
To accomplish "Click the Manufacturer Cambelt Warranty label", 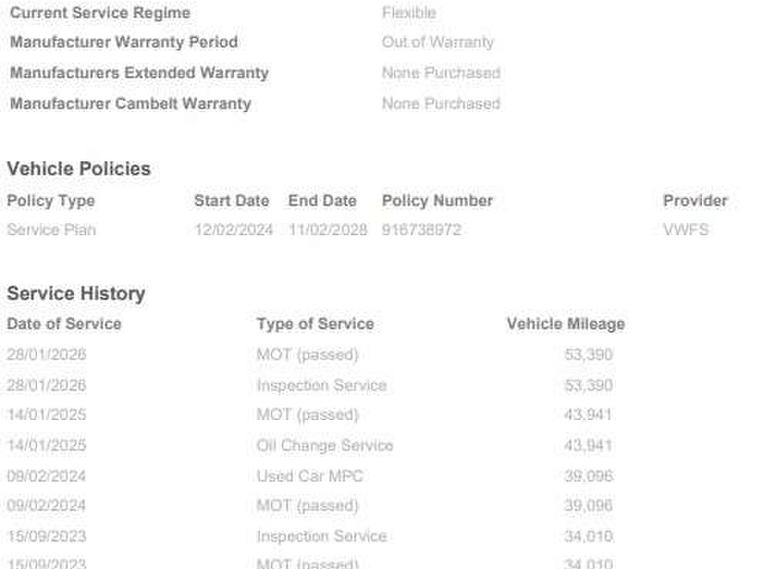I will (130, 104).
